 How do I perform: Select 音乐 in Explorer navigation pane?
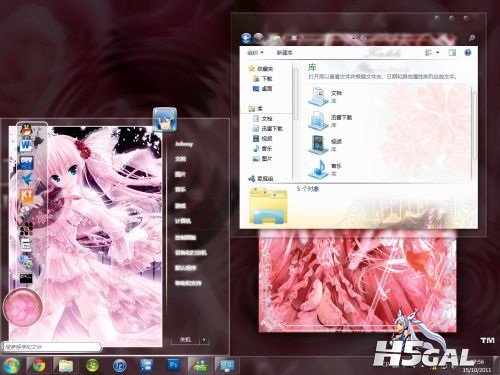pyautogui.click(x=262, y=149)
